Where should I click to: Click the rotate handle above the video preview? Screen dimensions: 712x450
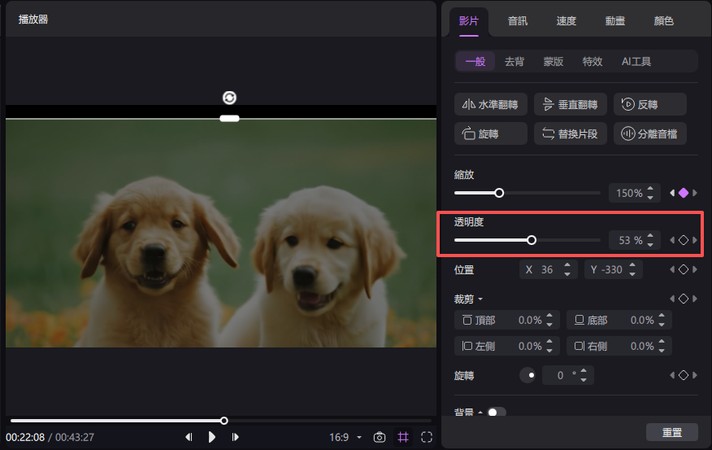click(229, 98)
